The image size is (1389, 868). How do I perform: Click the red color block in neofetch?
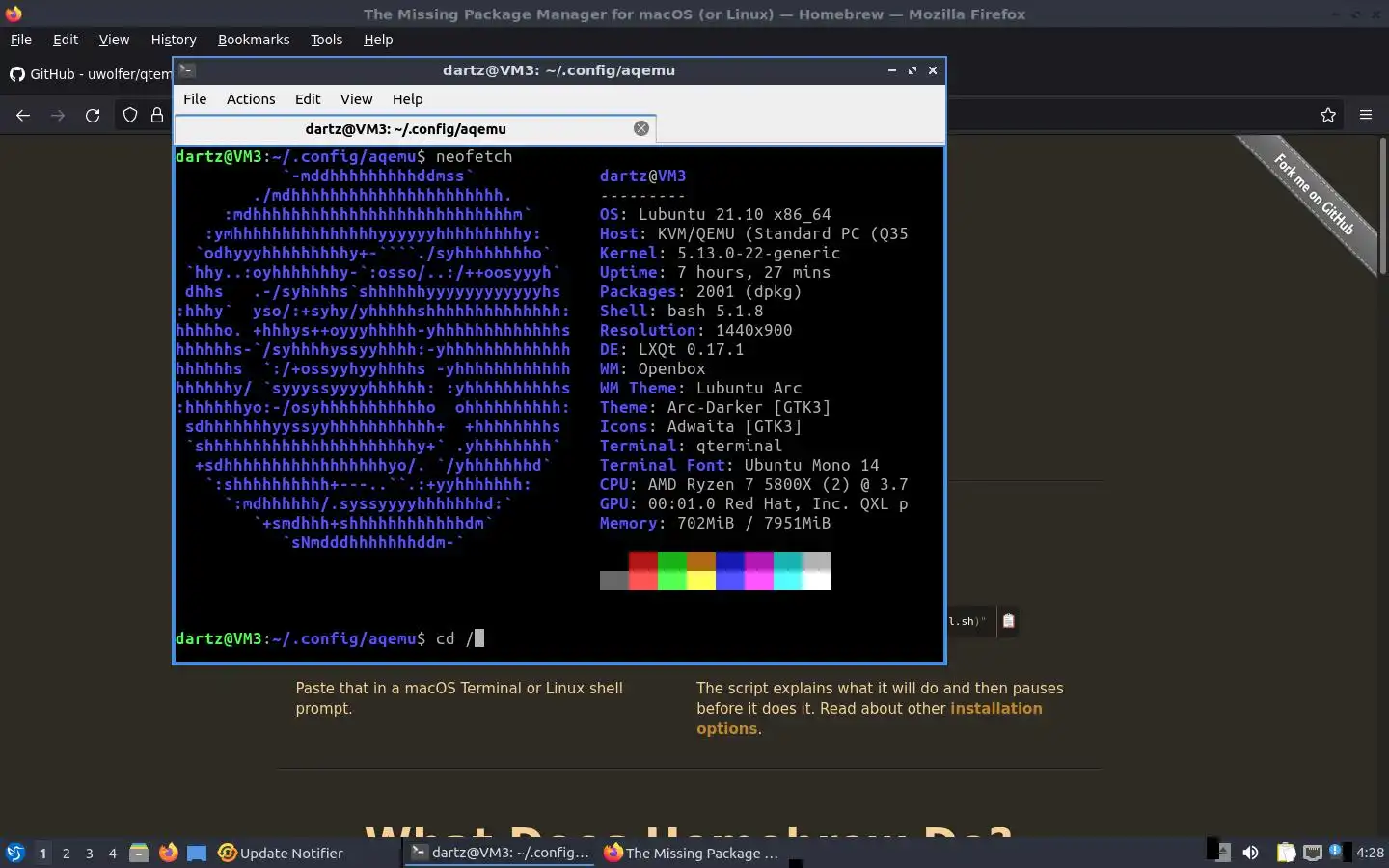tap(643, 571)
